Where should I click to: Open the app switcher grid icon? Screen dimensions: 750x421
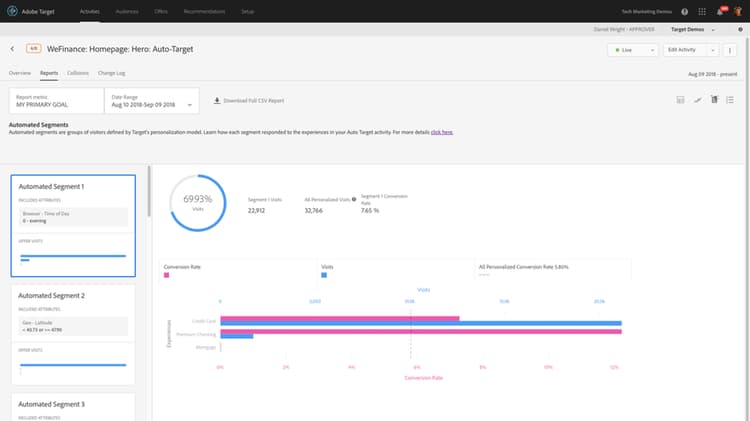pos(702,11)
